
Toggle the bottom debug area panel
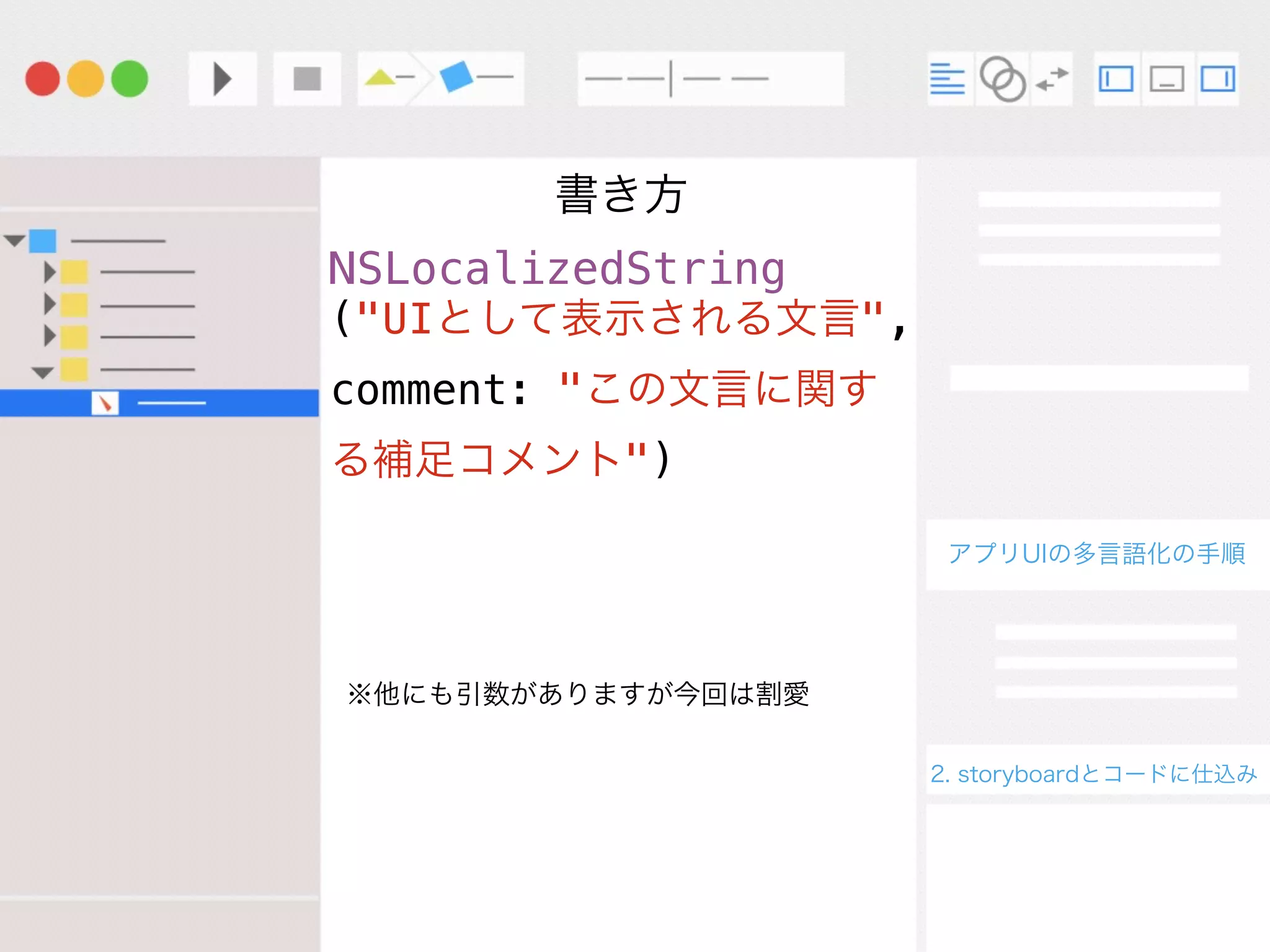tap(1167, 79)
